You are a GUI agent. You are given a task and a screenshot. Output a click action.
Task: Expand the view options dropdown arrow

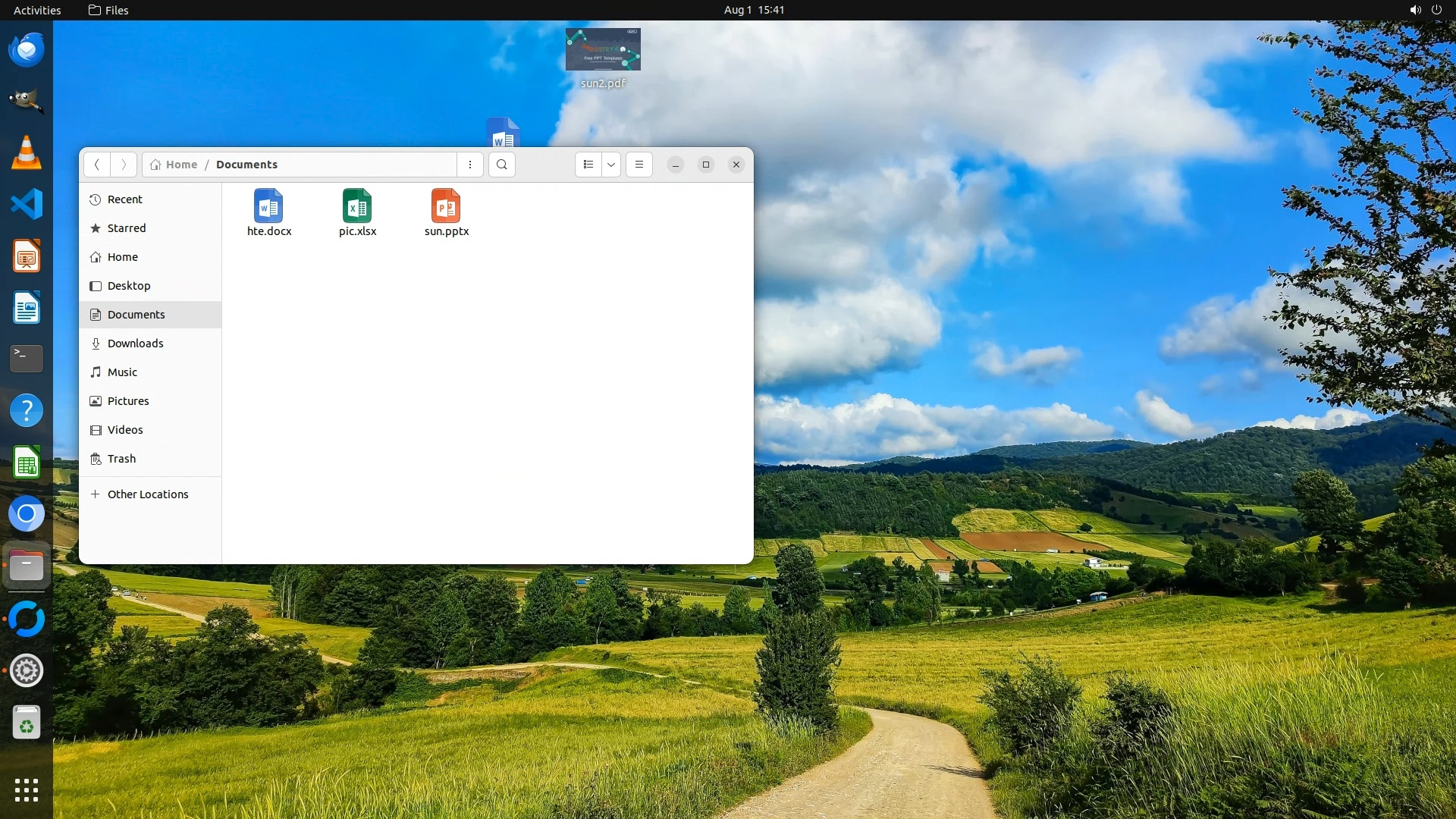[x=611, y=165]
